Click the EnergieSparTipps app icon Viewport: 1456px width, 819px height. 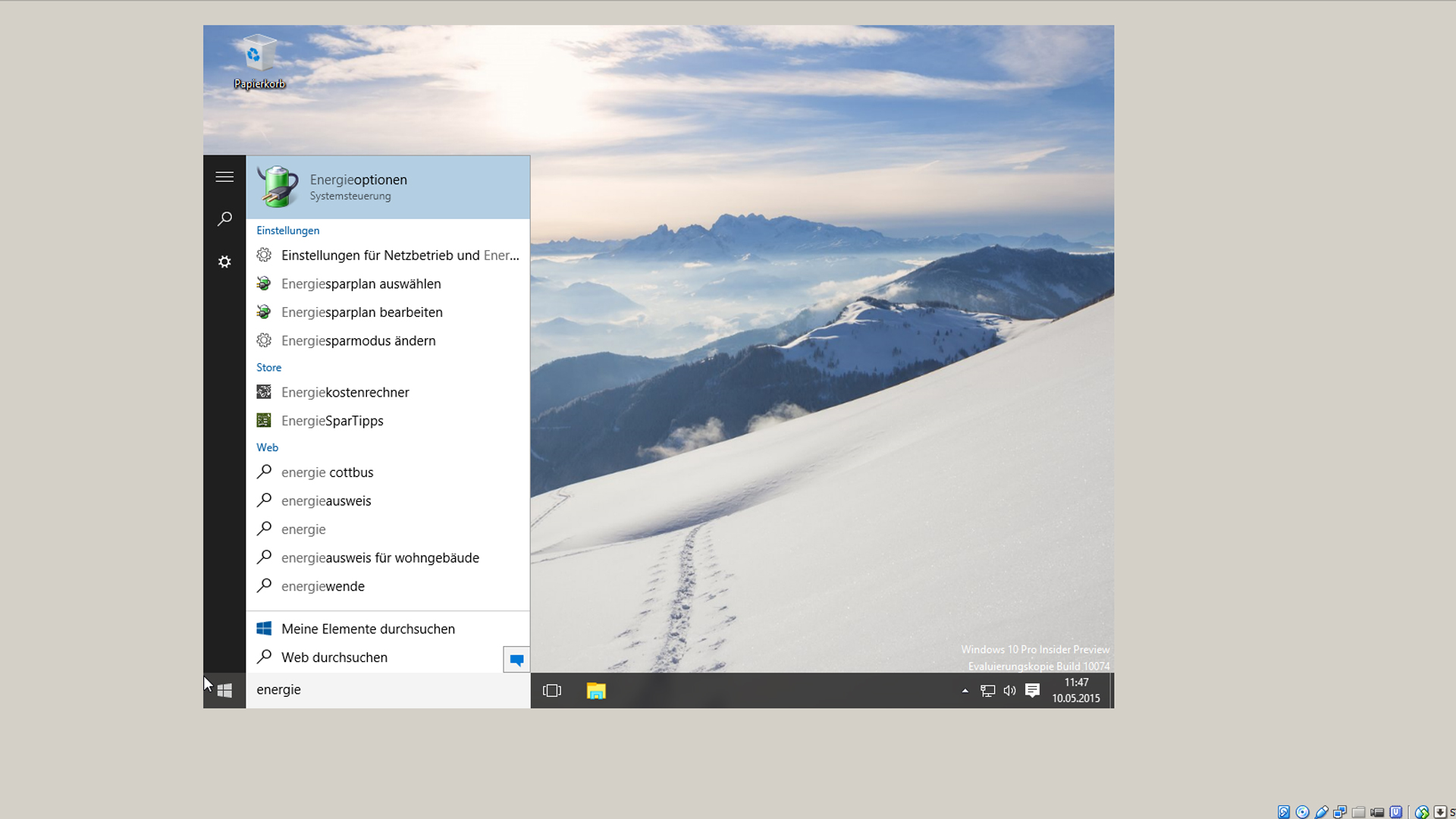click(264, 420)
